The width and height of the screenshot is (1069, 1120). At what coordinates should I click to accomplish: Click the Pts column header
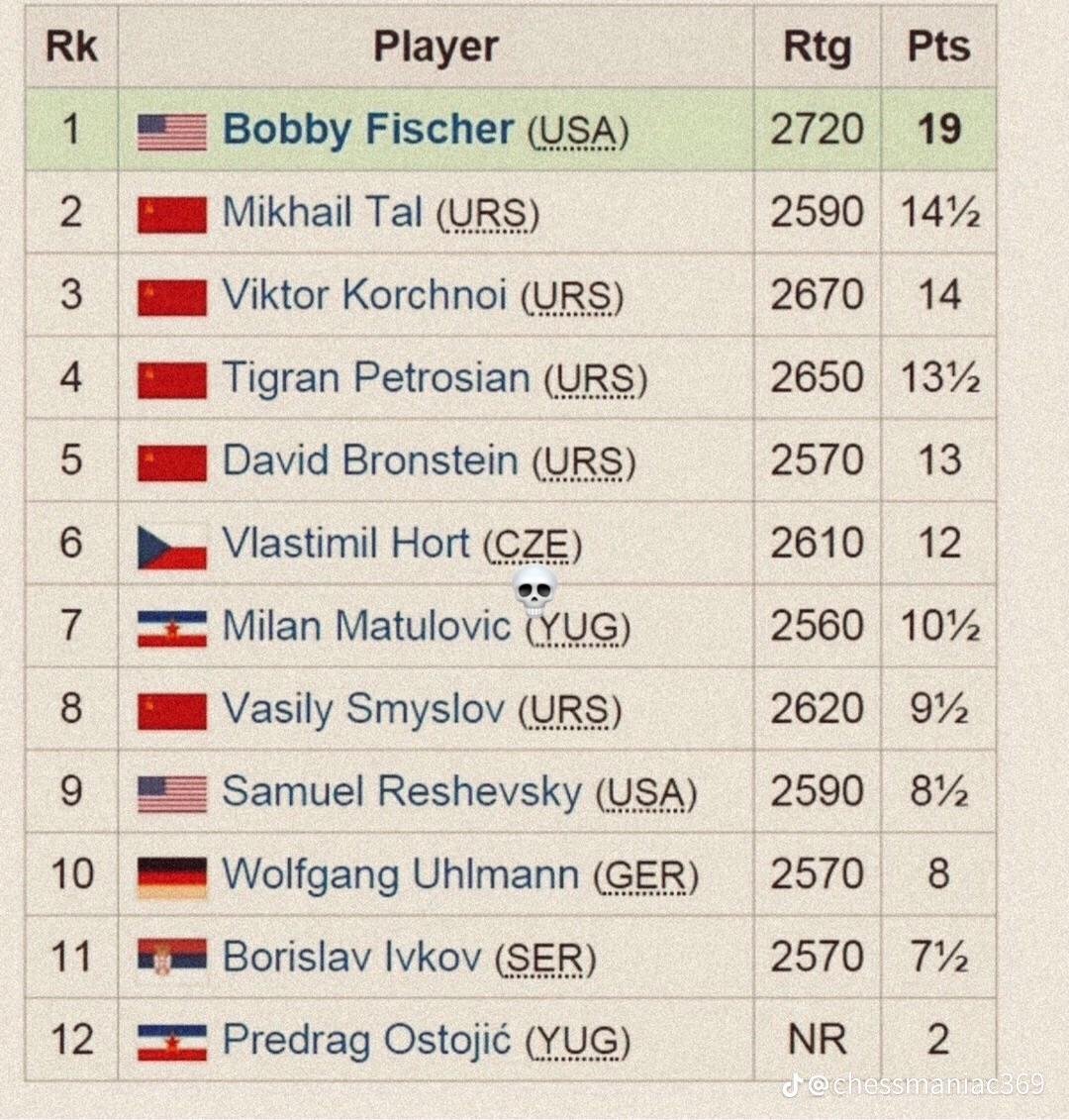click(x=938, y=47)
